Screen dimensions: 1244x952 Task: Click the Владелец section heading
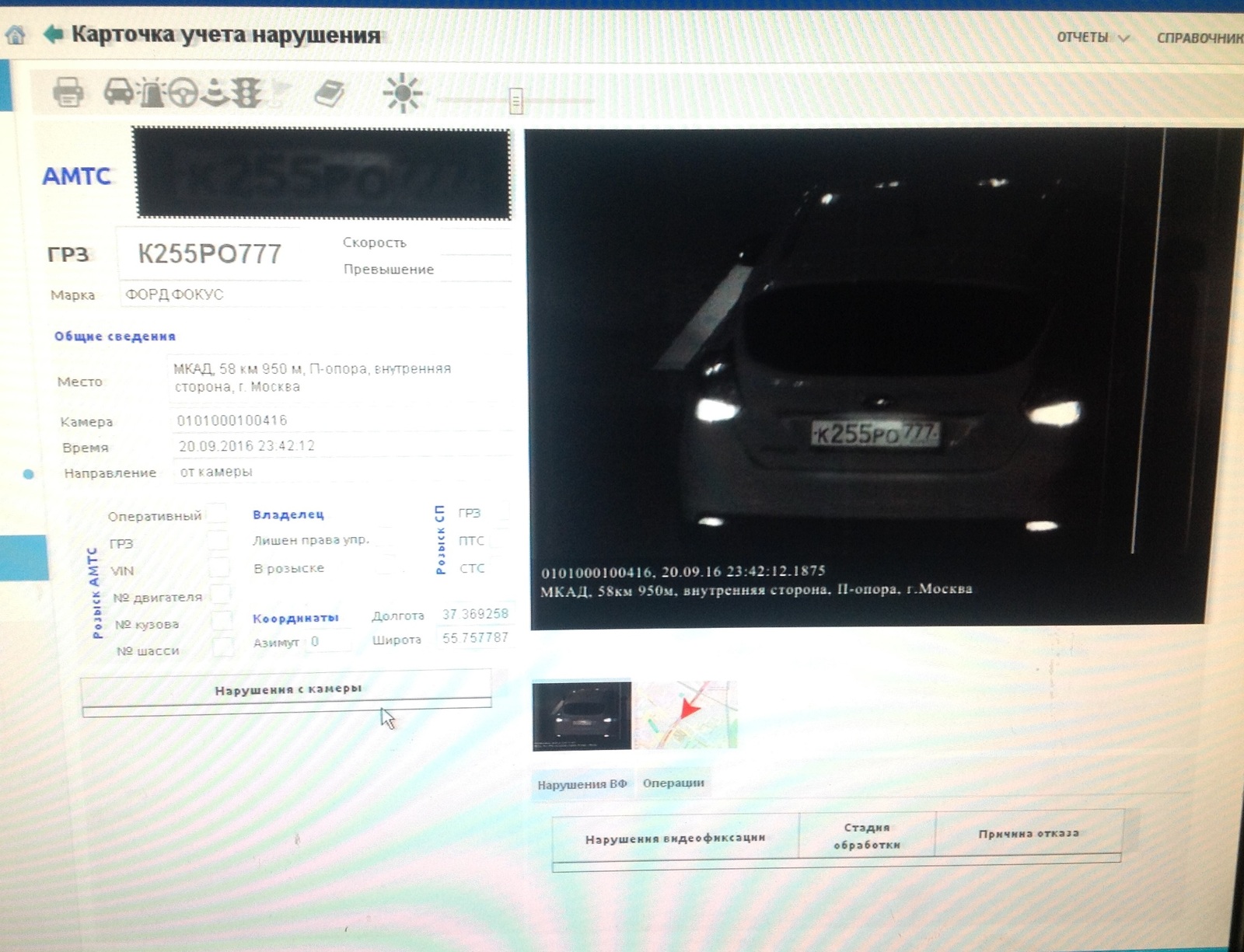pos(288,514)
